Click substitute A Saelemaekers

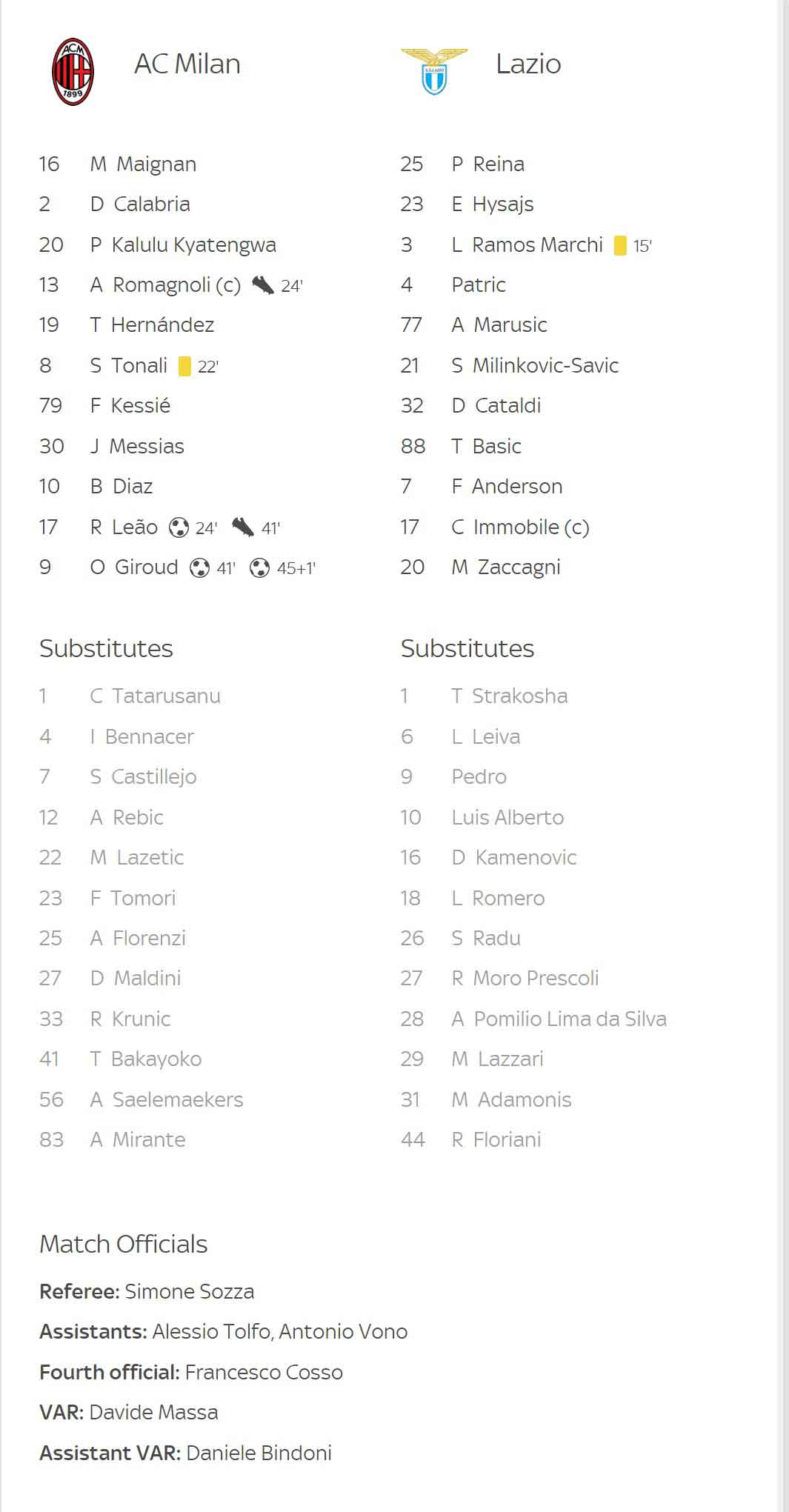(166, 1099)
